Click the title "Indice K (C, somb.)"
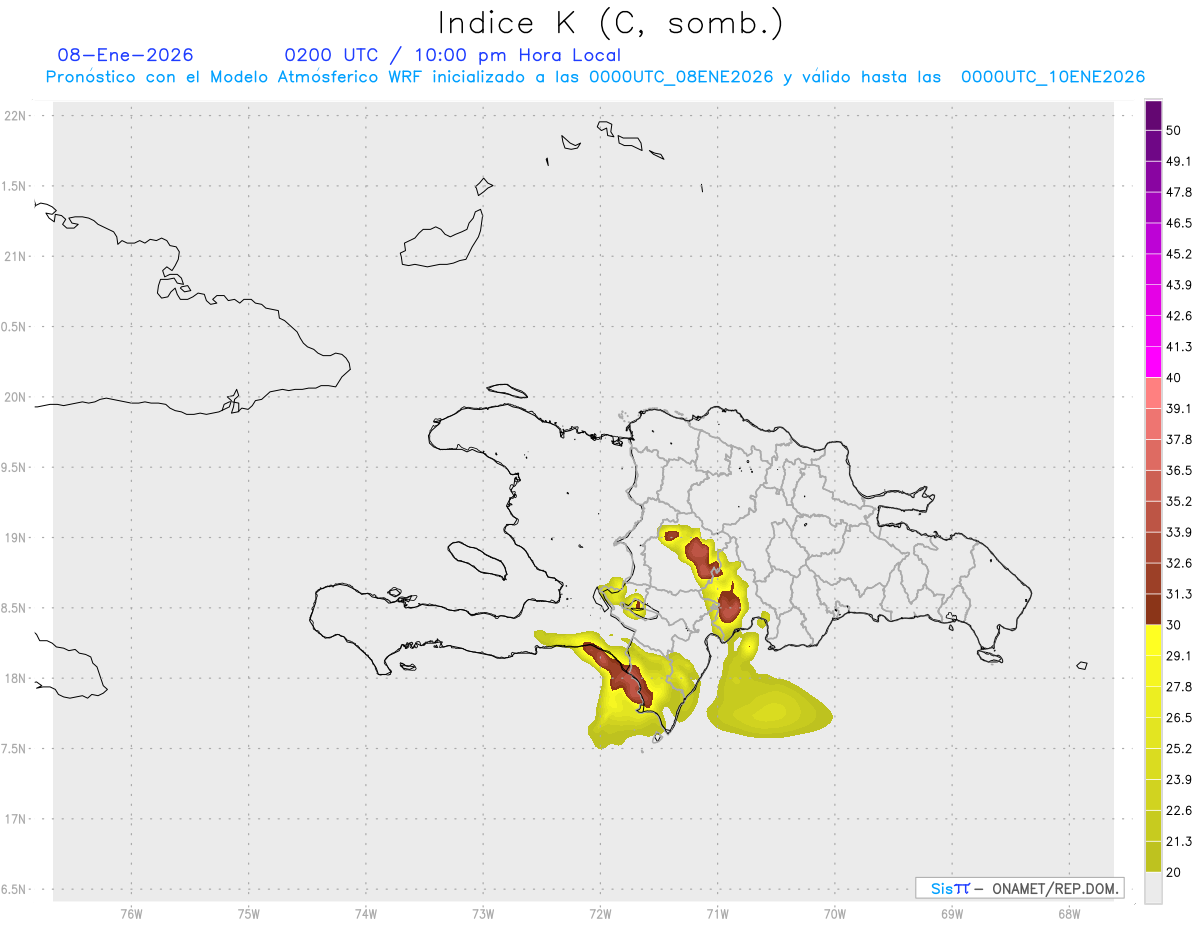This screenshot has height=927, width=1200. pos(611,22)
